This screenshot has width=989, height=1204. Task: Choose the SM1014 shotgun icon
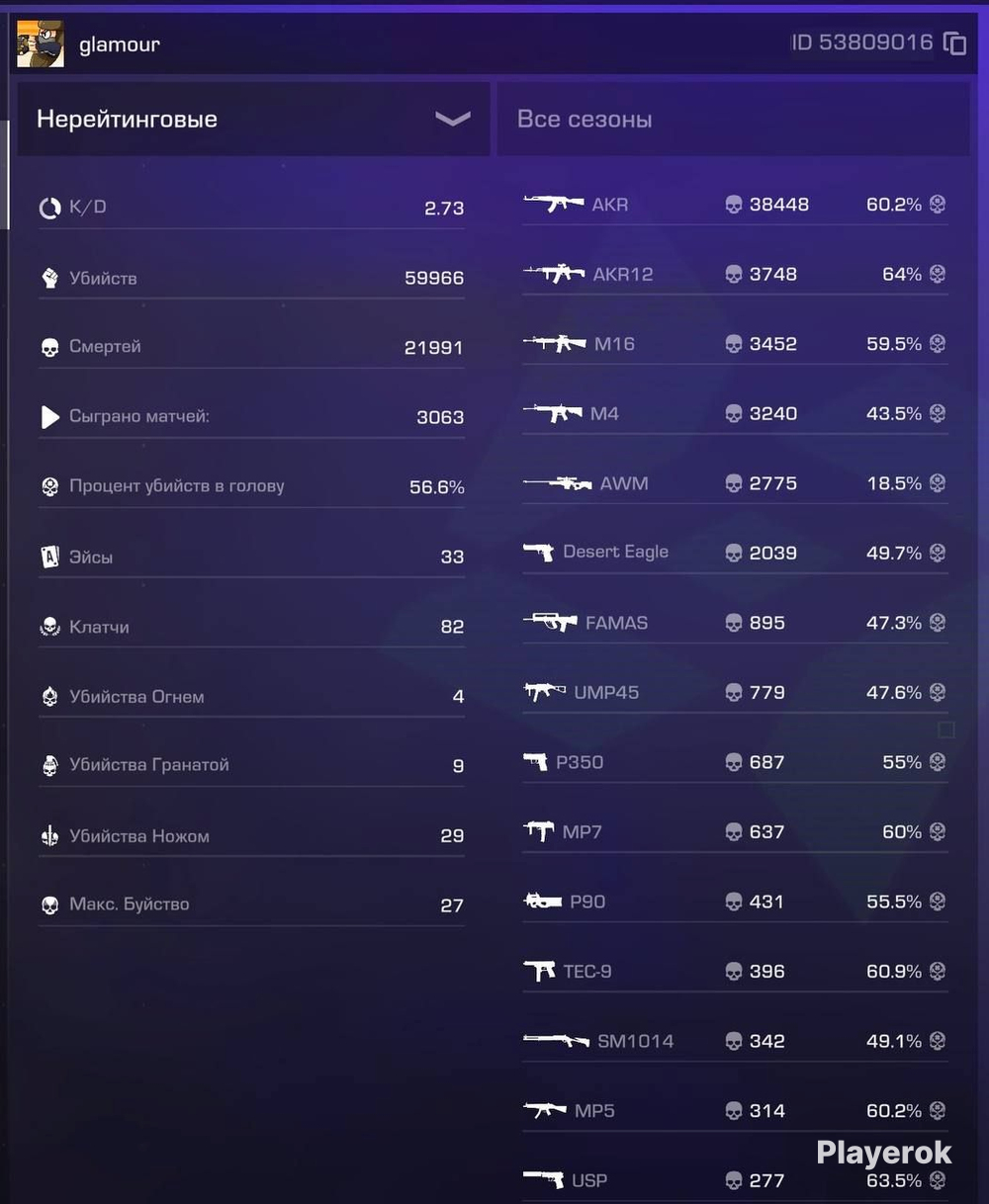557,1041
